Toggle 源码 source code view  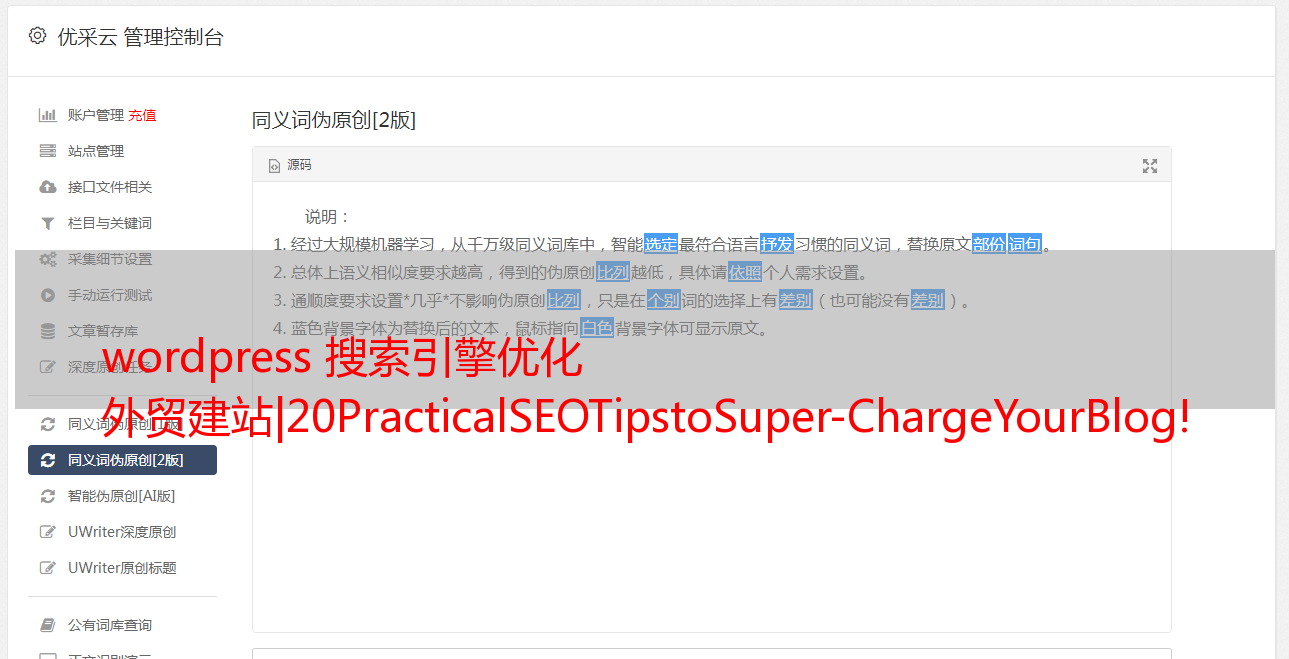pyautogui.click(x=290, y=165)
